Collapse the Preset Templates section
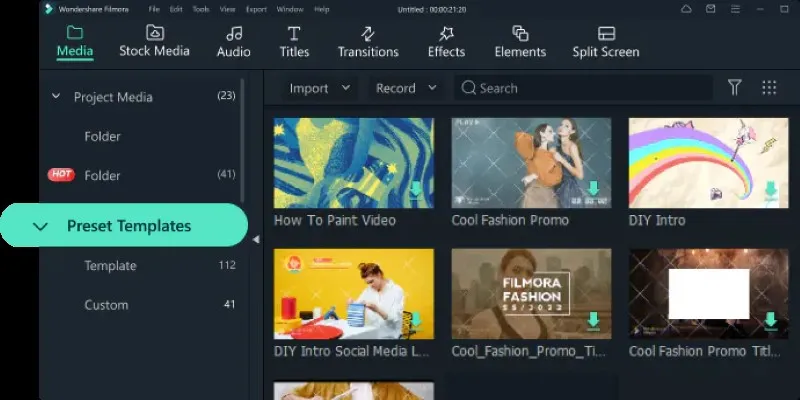The width and height of the screenshot is (800, 400). [40, 227]
